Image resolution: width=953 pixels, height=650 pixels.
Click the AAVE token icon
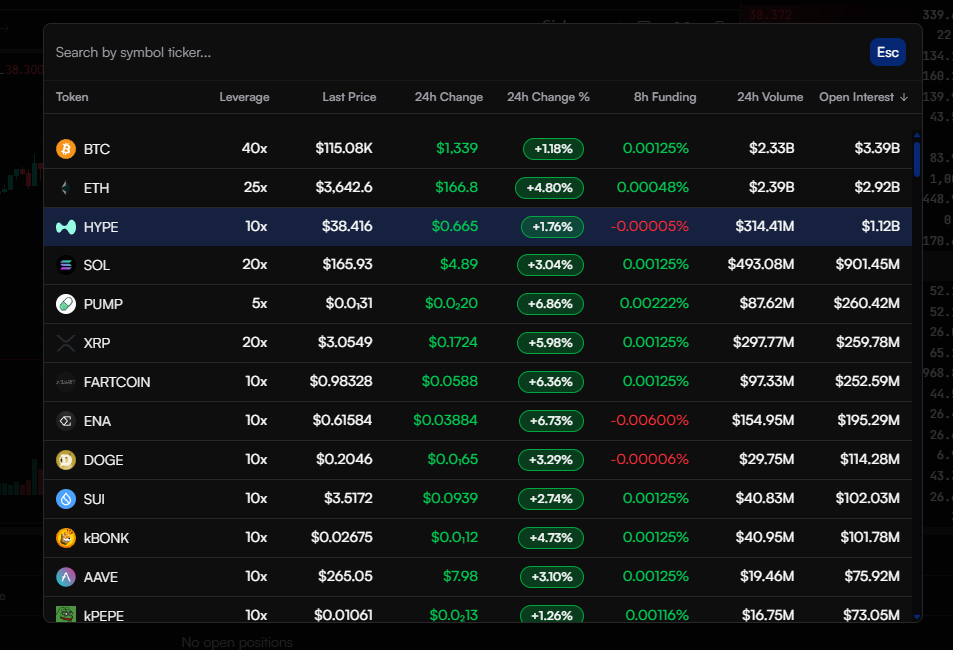coord(66,577)
